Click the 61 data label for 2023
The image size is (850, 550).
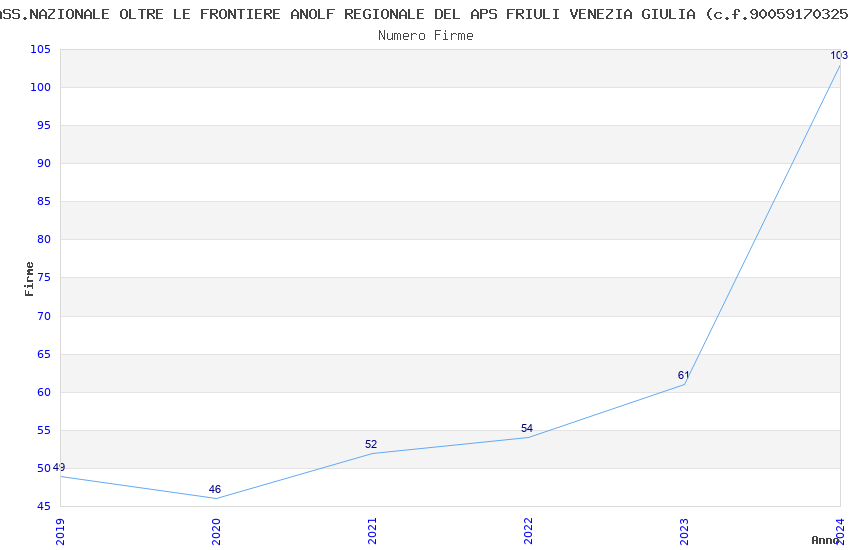coord(684,376)
